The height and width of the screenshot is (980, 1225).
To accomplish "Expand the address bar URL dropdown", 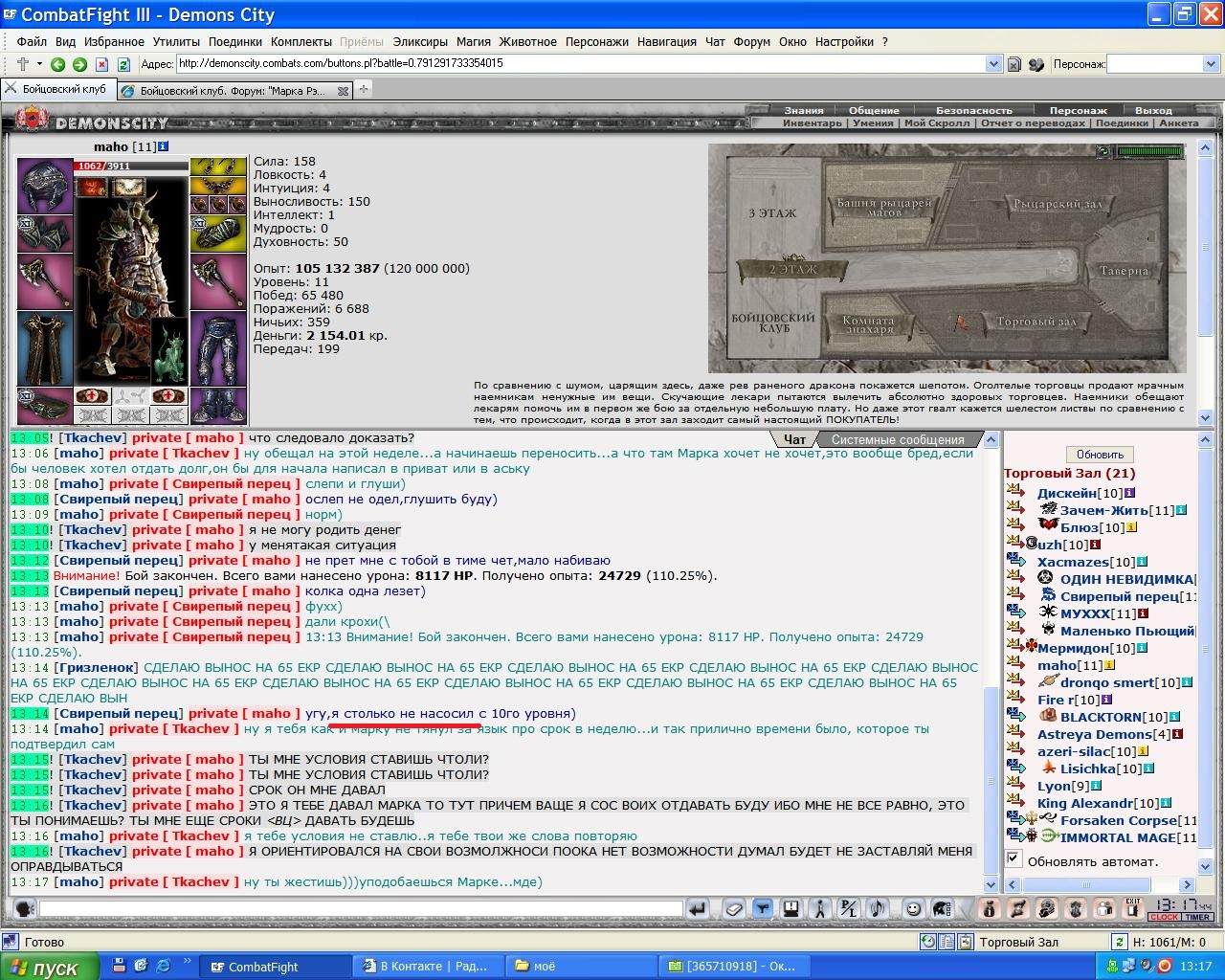I will coord(993,64).
